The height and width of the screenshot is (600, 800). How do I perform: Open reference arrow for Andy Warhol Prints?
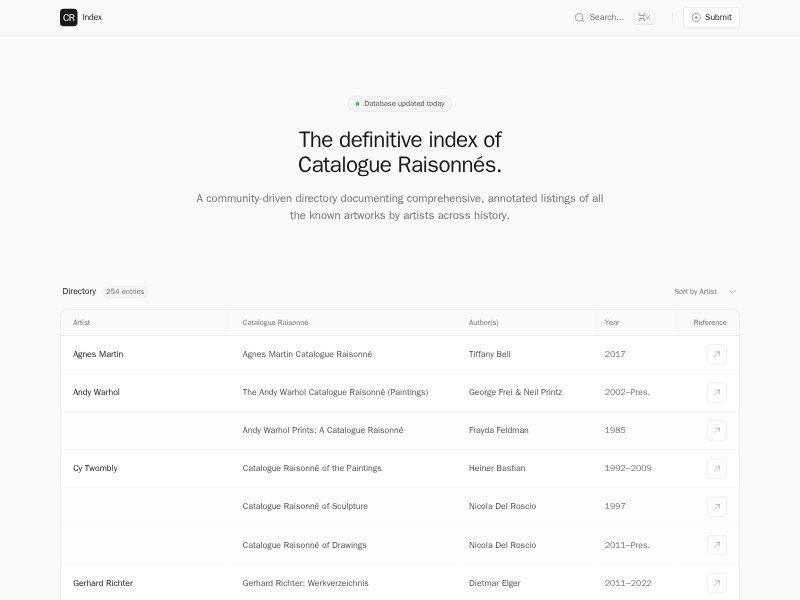point(716,430)
